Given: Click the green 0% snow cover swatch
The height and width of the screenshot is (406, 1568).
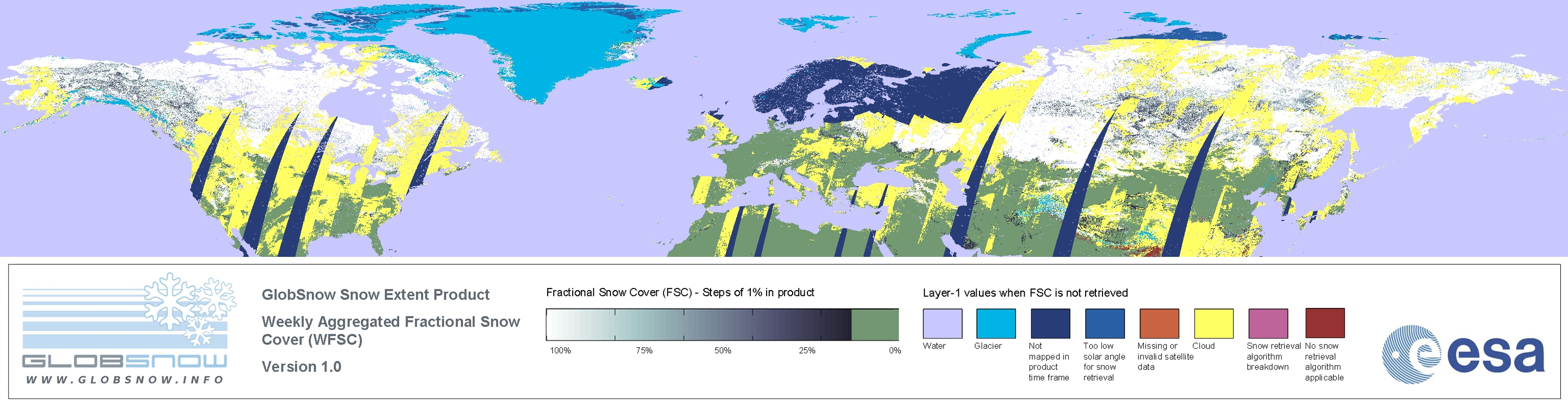Looking at the screenshot, I should 875,324.
